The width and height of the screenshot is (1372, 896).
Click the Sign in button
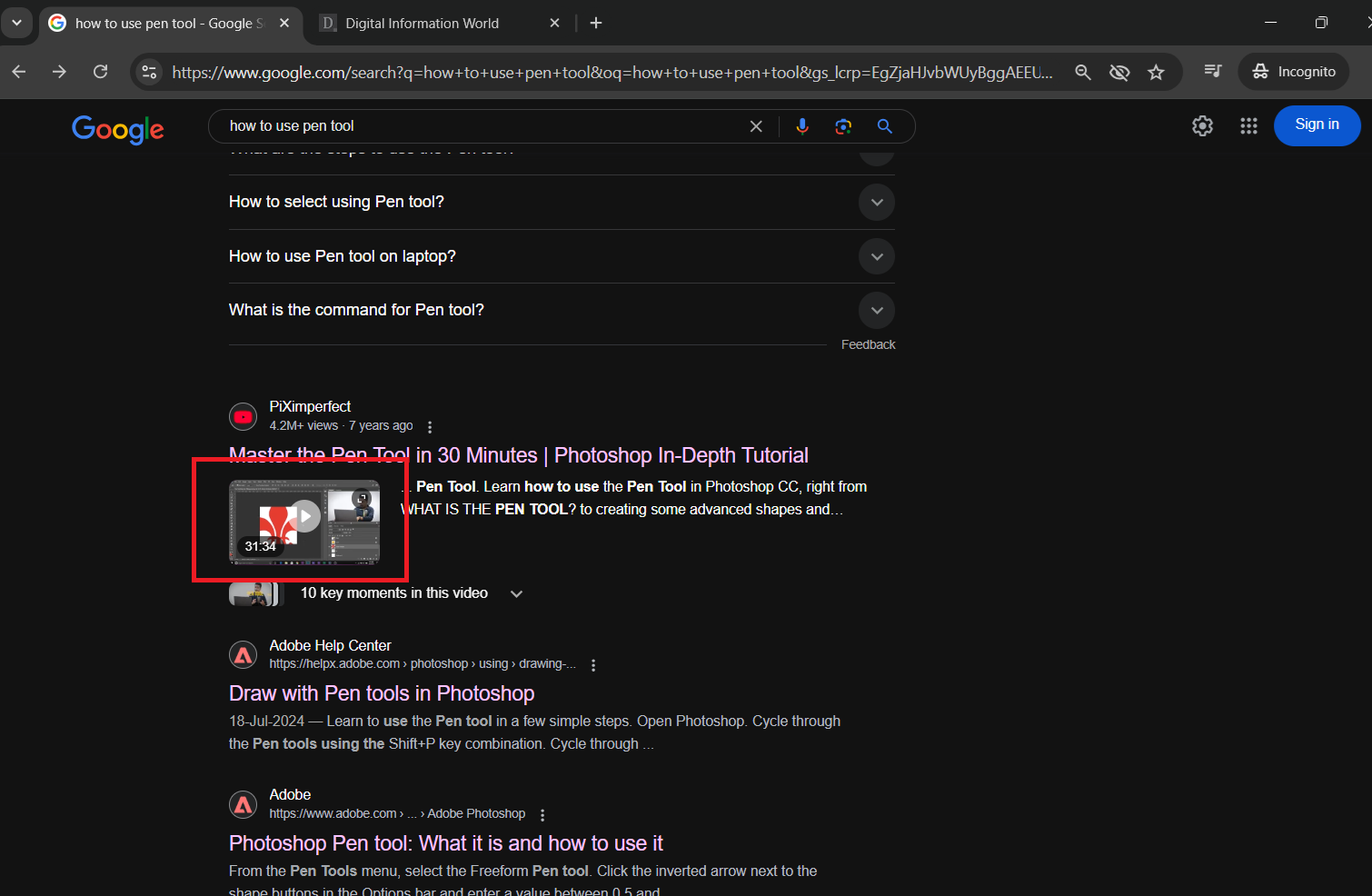[x=1317, y=125]
